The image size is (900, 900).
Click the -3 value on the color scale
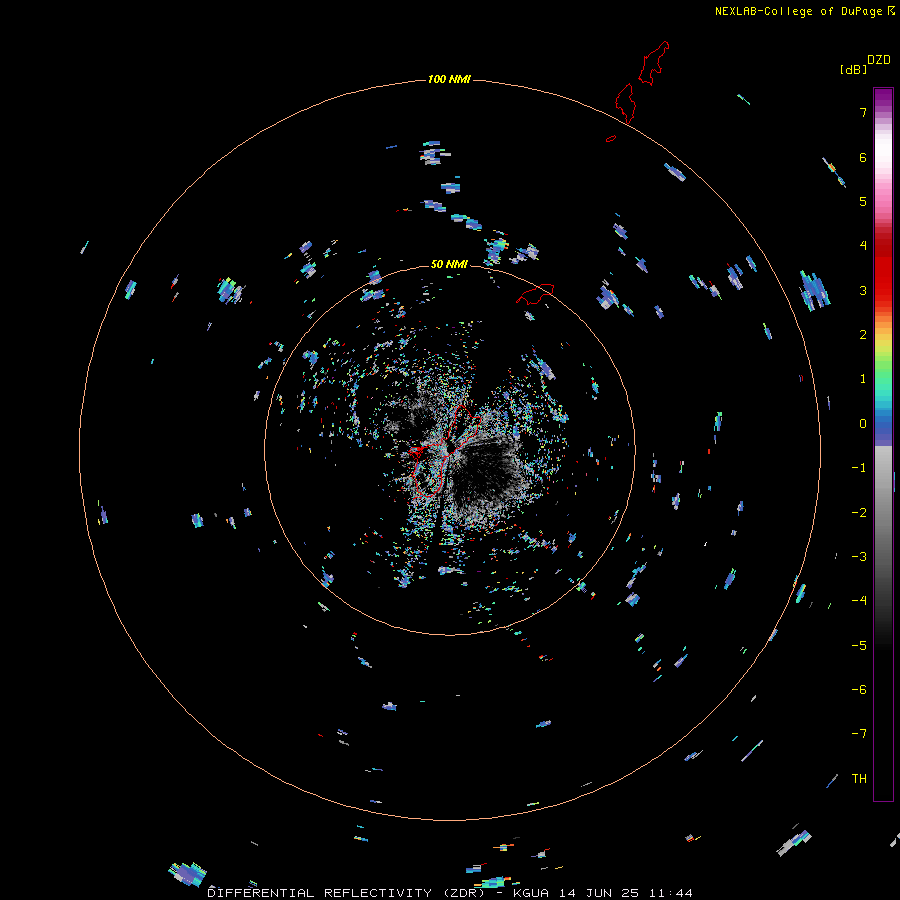pos(859,557)
